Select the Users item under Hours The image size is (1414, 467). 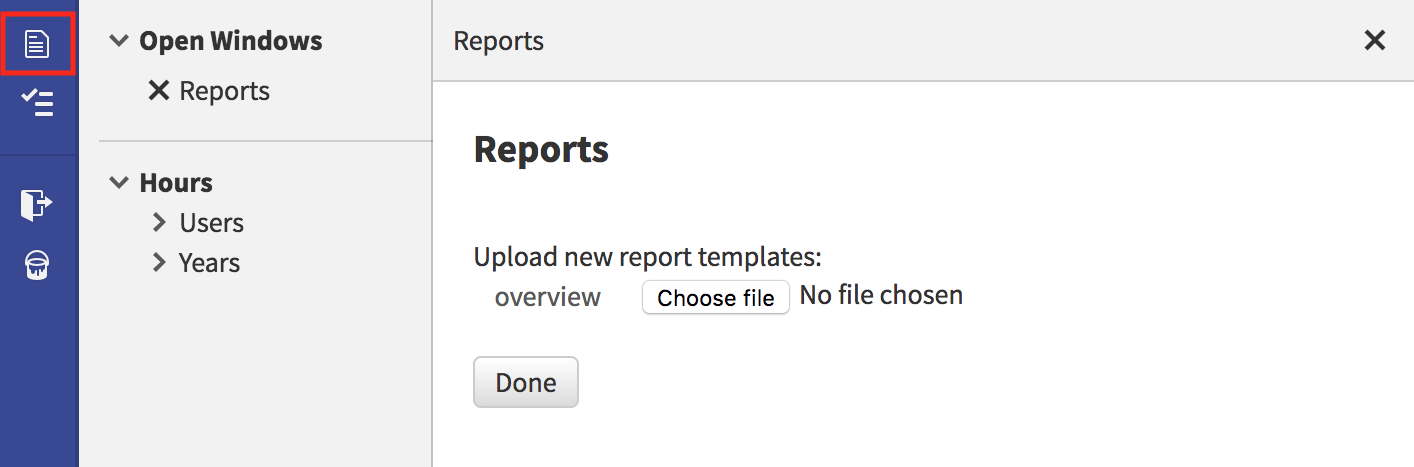tap(212, 223)
